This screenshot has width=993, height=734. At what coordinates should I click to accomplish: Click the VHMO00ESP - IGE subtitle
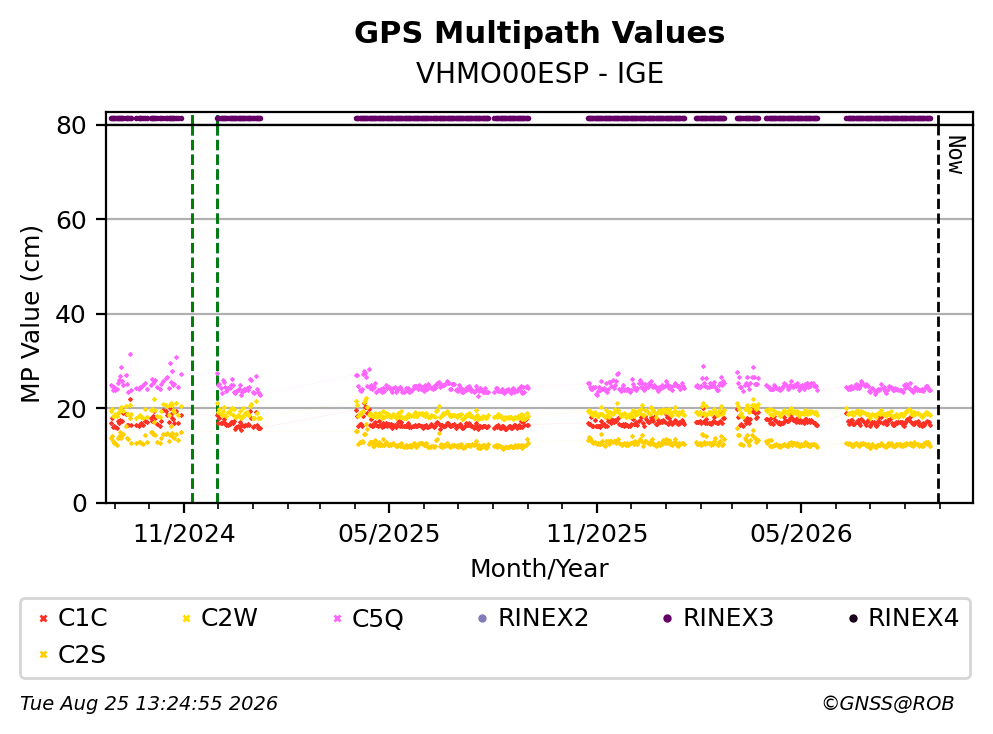540,73
